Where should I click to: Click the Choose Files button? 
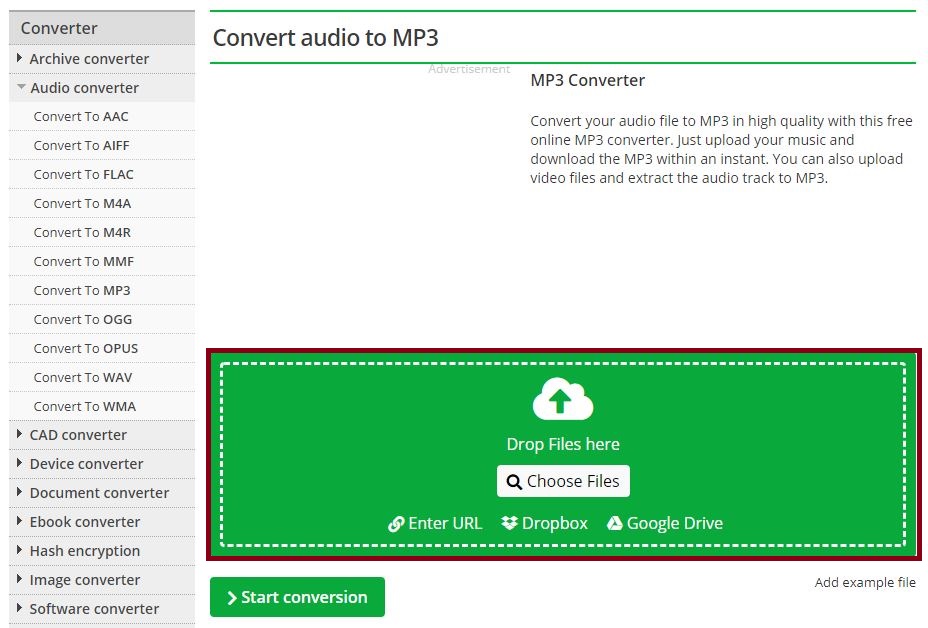pyautogui.click(x=563, y=481)
